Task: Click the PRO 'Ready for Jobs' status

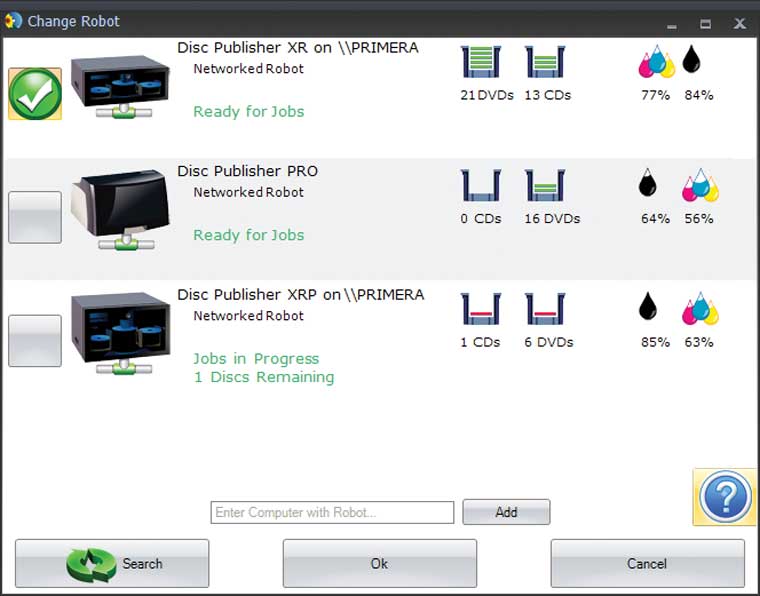Action: tap(249, 235)
